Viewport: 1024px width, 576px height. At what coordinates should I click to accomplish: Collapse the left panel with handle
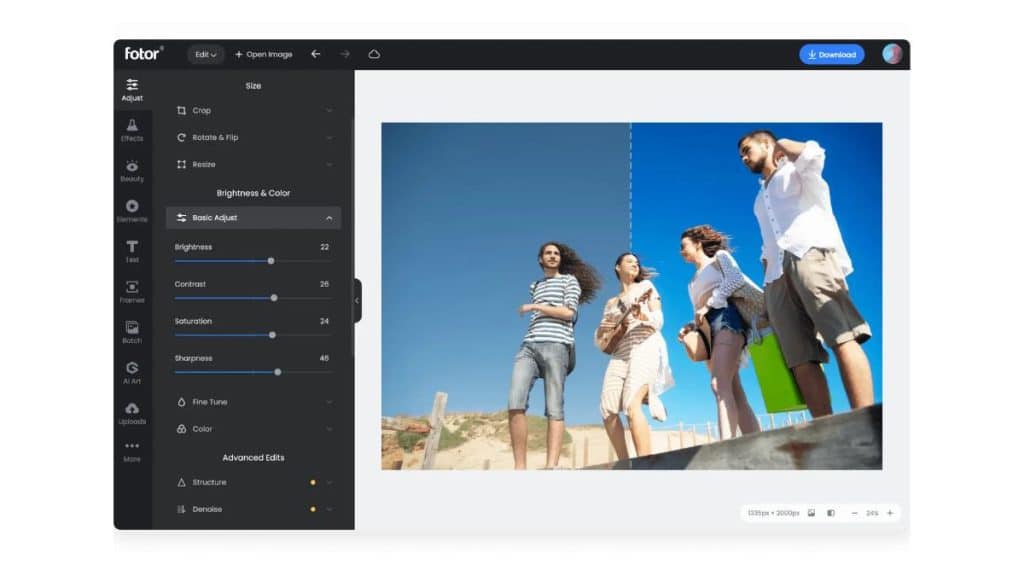click(x=357, y=300)
